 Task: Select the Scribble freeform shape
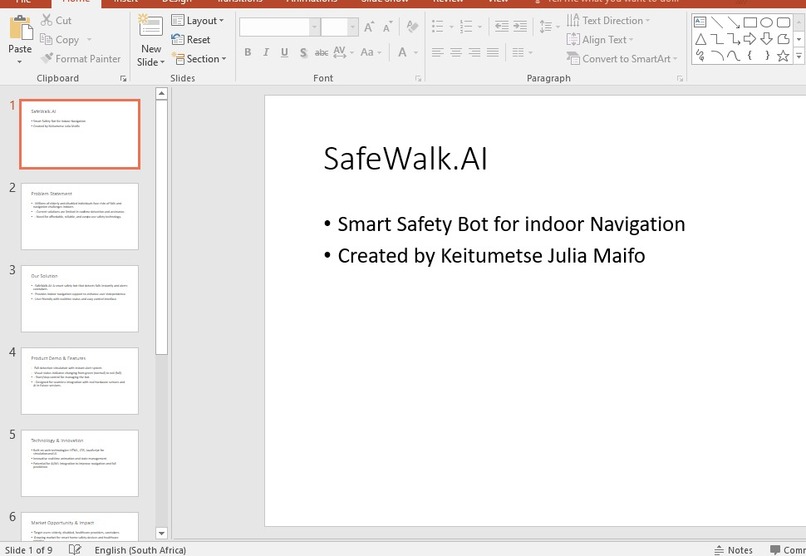click(x=700, y=55)
